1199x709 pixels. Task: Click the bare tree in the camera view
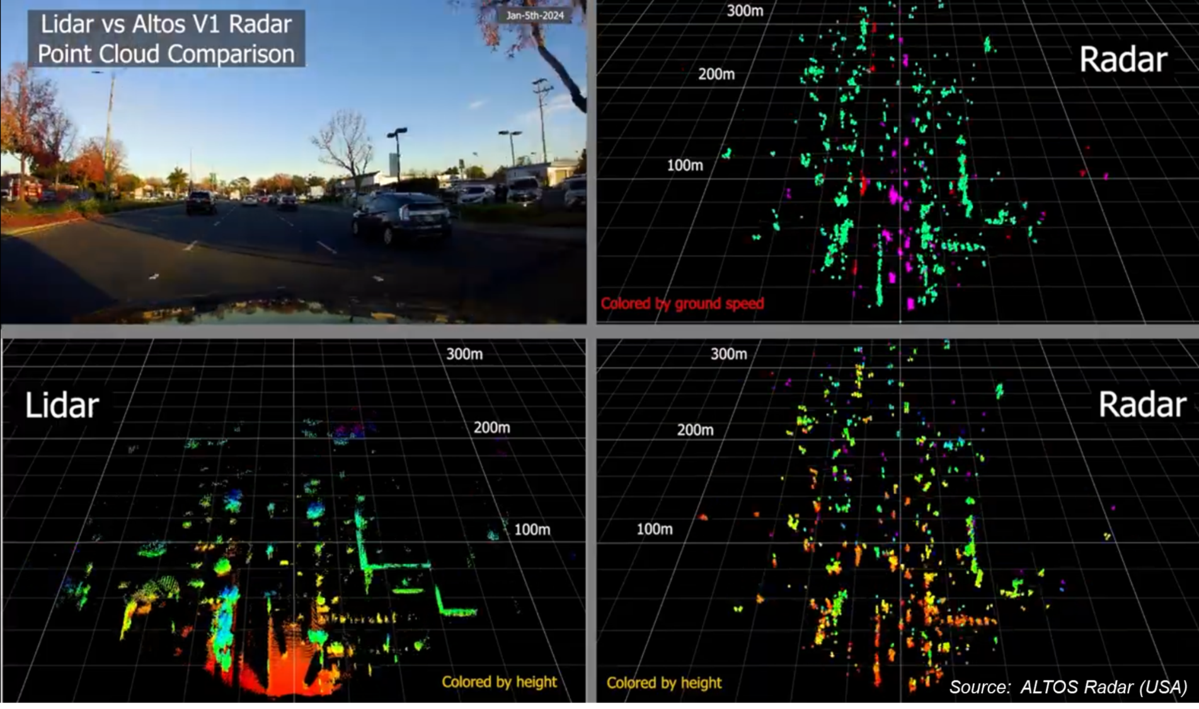[345, 145]
